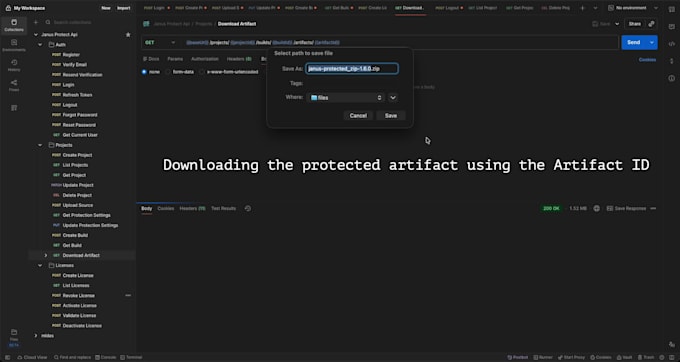Click Cancel in the save file dialog
The image size is (680, 362).
358,116
